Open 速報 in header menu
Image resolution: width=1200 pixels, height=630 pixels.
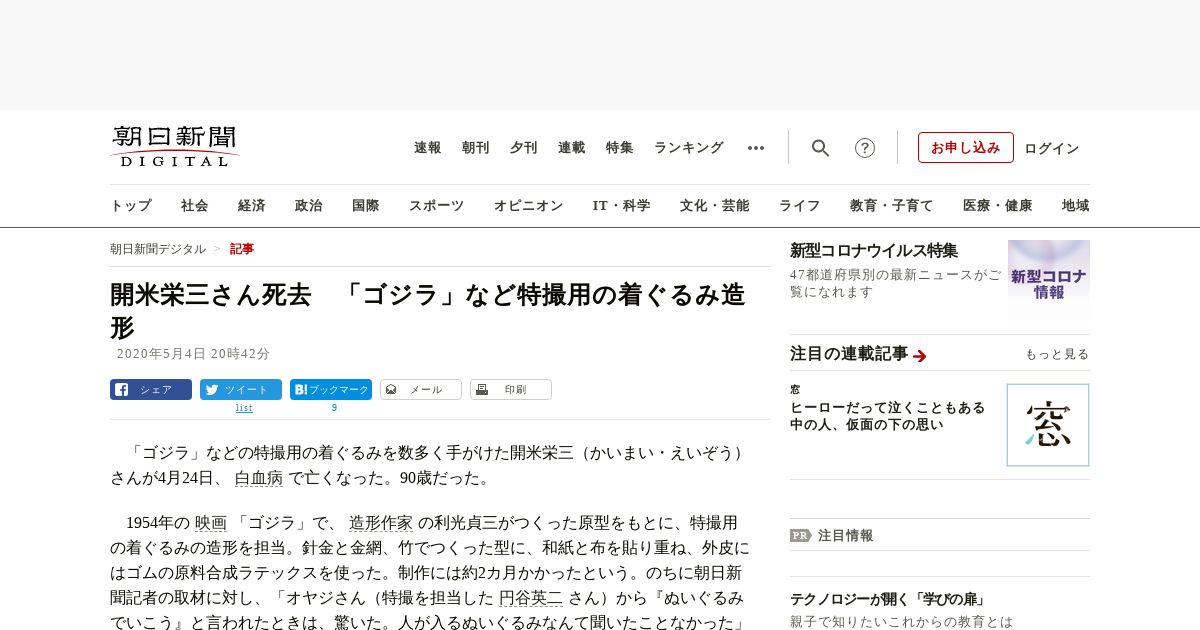click(428, 148)
